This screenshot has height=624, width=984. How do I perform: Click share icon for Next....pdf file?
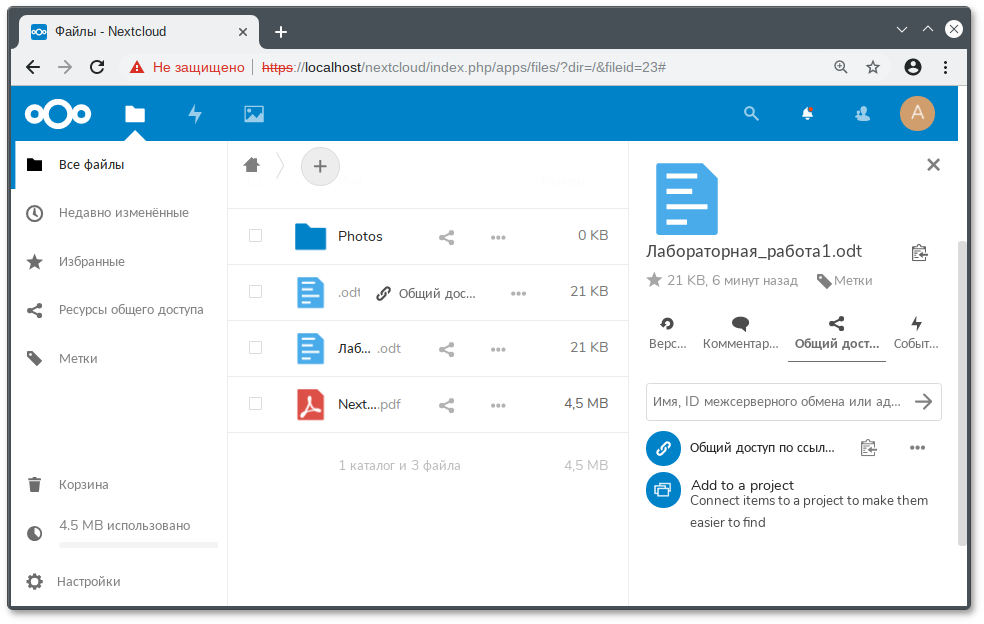[x=447, y=405]
